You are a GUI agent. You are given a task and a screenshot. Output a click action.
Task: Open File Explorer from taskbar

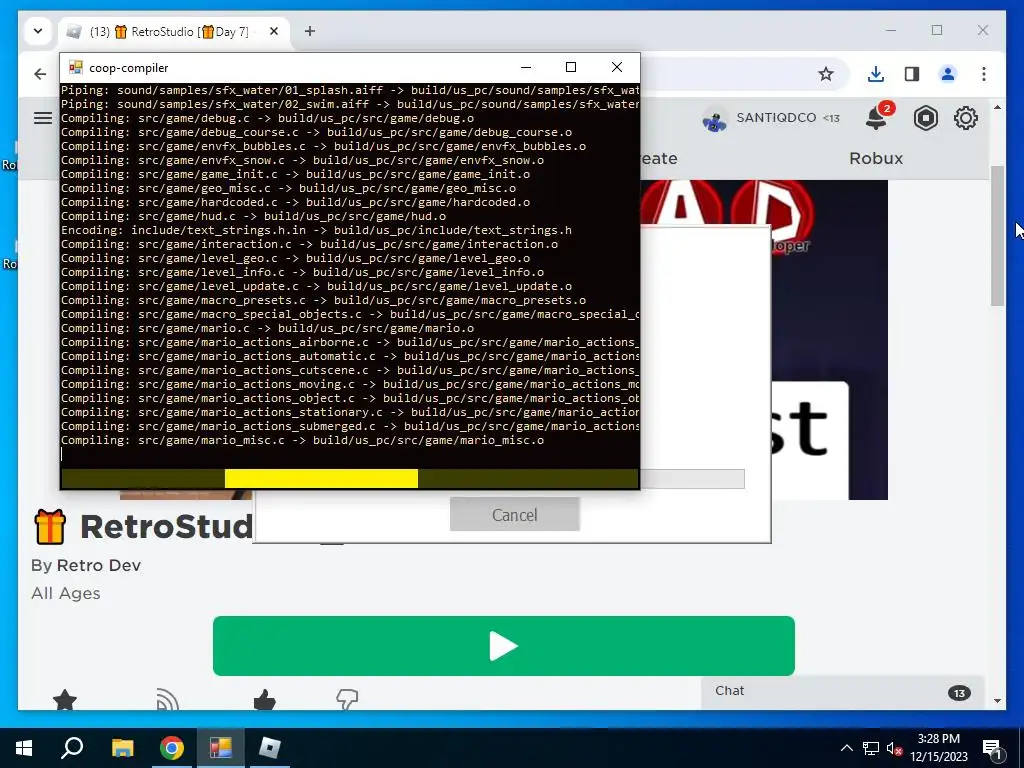pos(122,748)
